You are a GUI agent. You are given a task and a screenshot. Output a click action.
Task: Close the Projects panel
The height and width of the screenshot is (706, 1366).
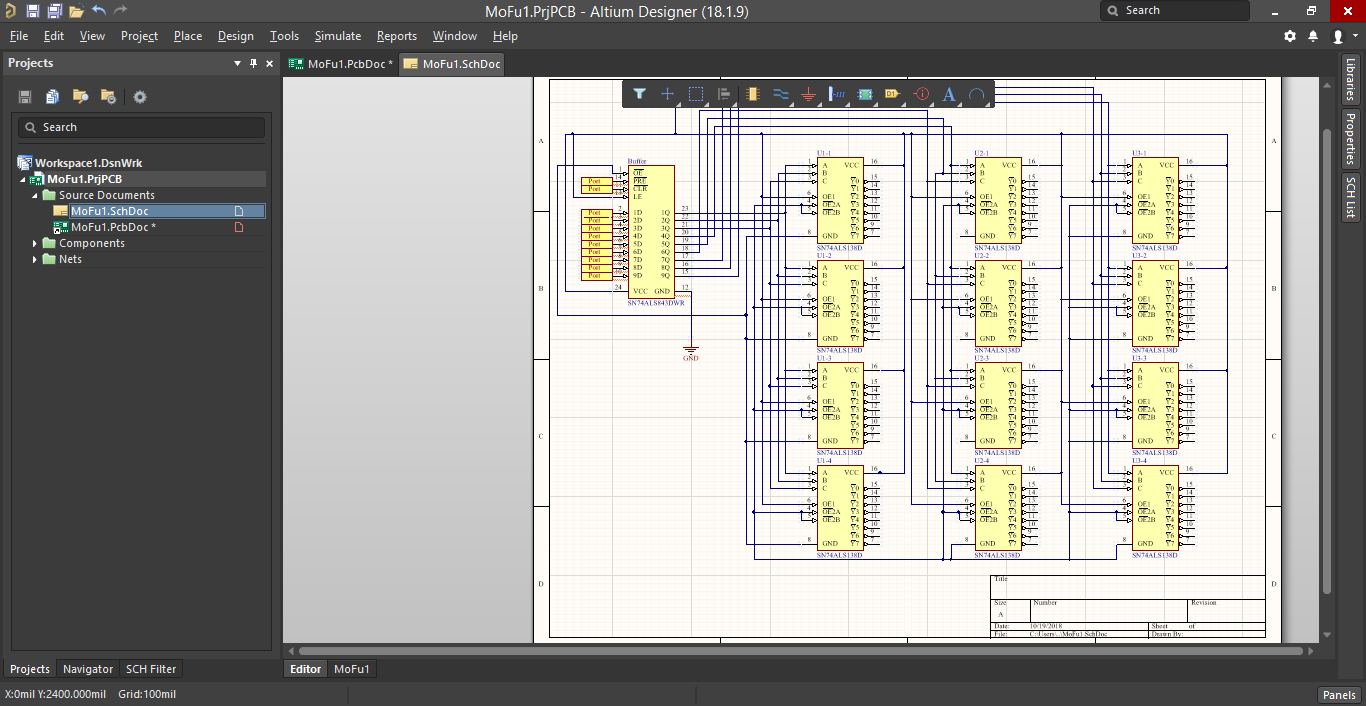pos(269,63)
